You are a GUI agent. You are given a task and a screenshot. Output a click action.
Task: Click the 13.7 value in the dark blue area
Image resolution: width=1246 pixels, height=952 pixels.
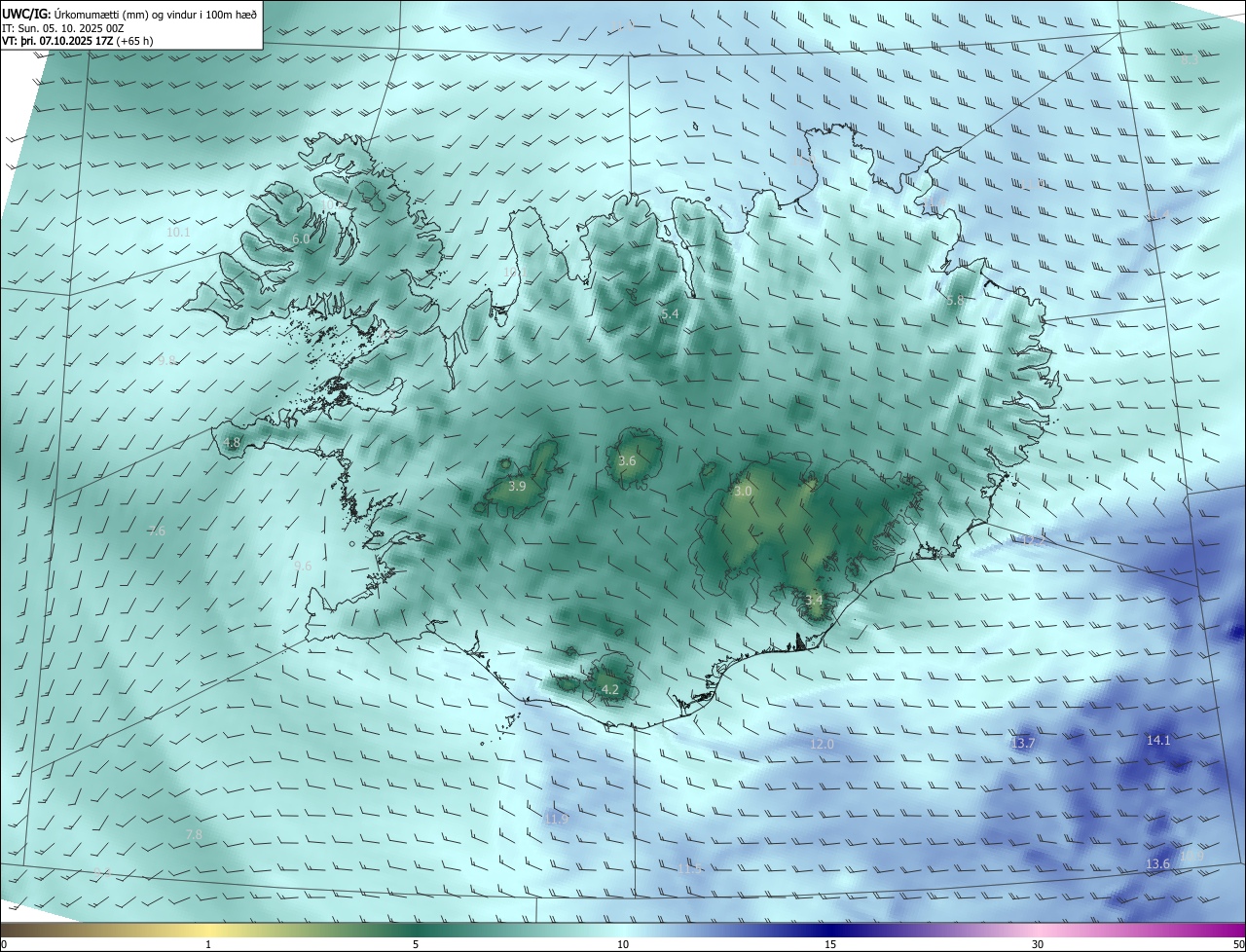click(1023, 744)
